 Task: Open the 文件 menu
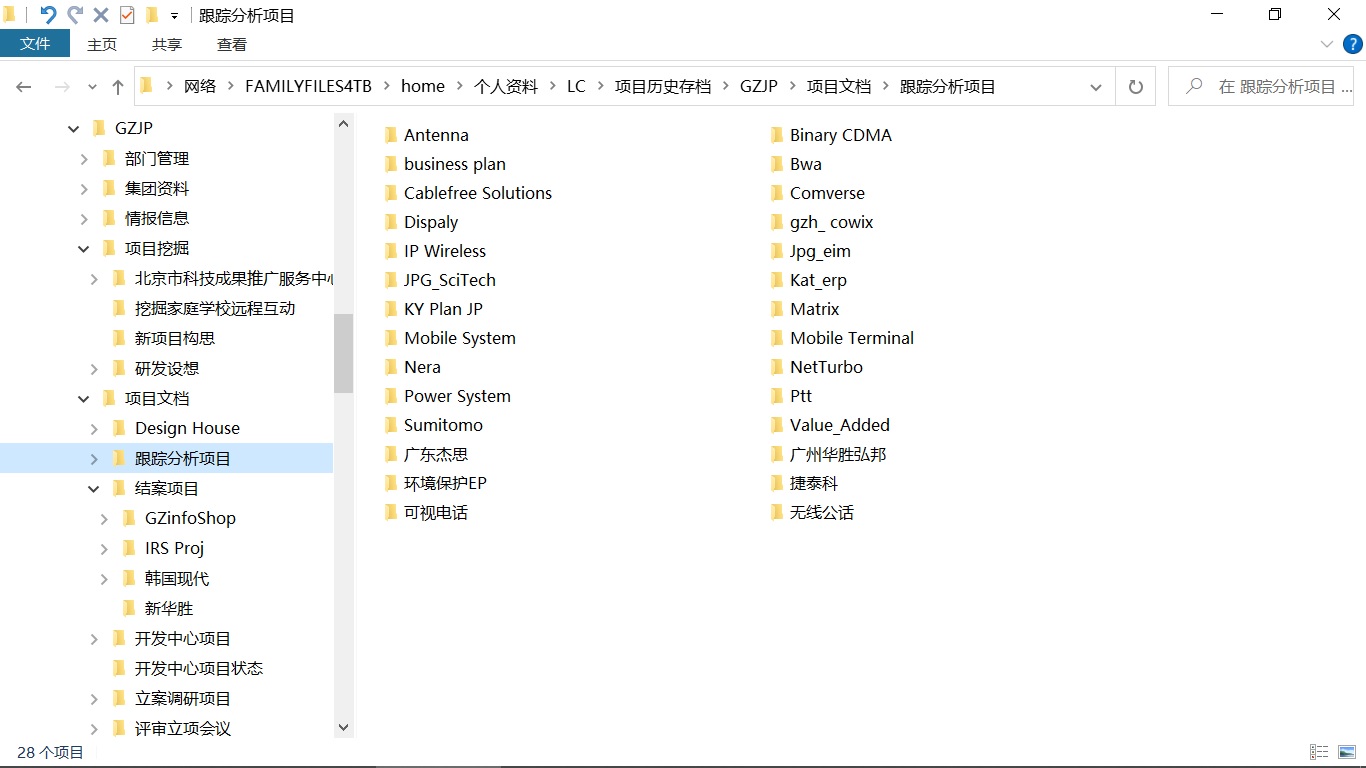pyautogui.click(x=35, y=44)
